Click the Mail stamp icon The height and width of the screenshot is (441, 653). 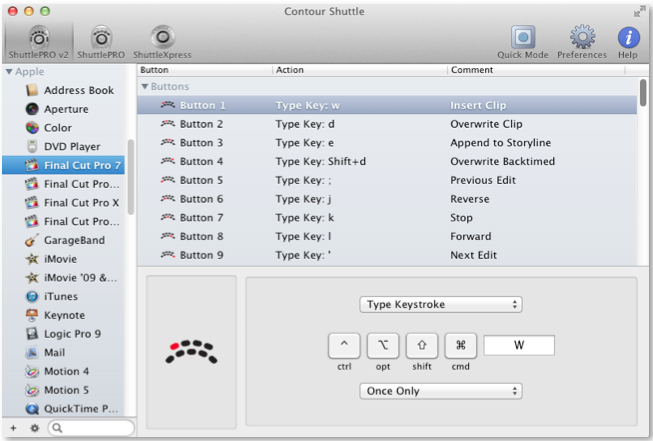pos(32,353)
